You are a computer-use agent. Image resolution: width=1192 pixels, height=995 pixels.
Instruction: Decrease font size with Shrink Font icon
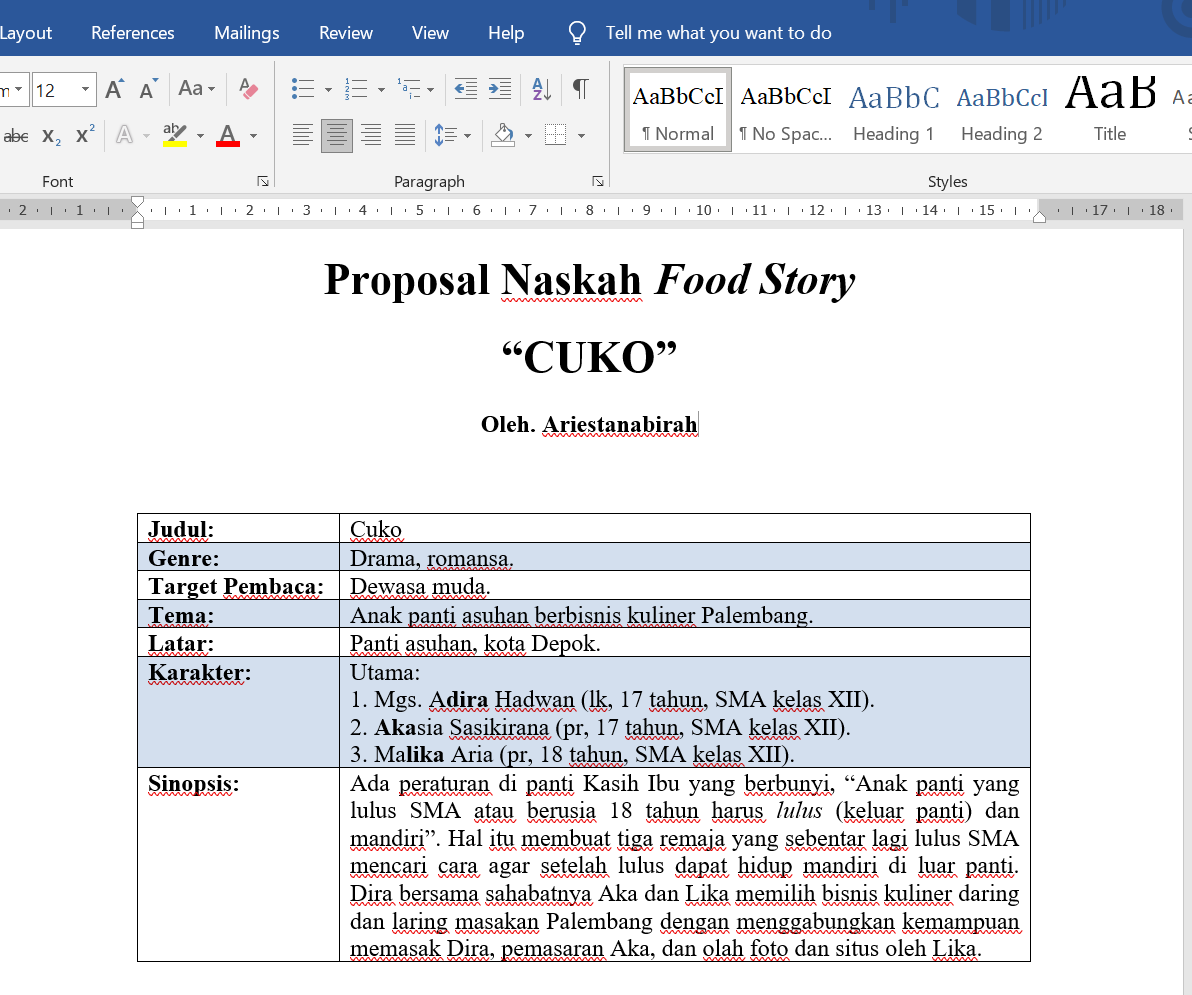pos(148,90)
